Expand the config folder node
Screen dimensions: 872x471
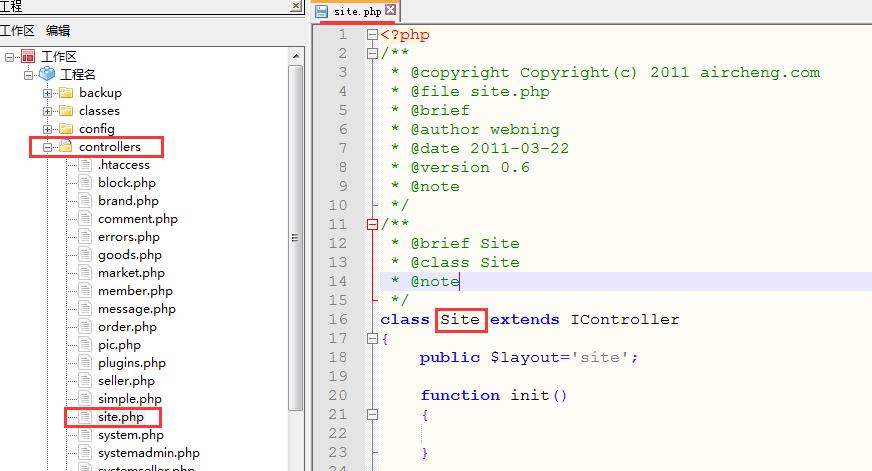(x=47, y=129)
